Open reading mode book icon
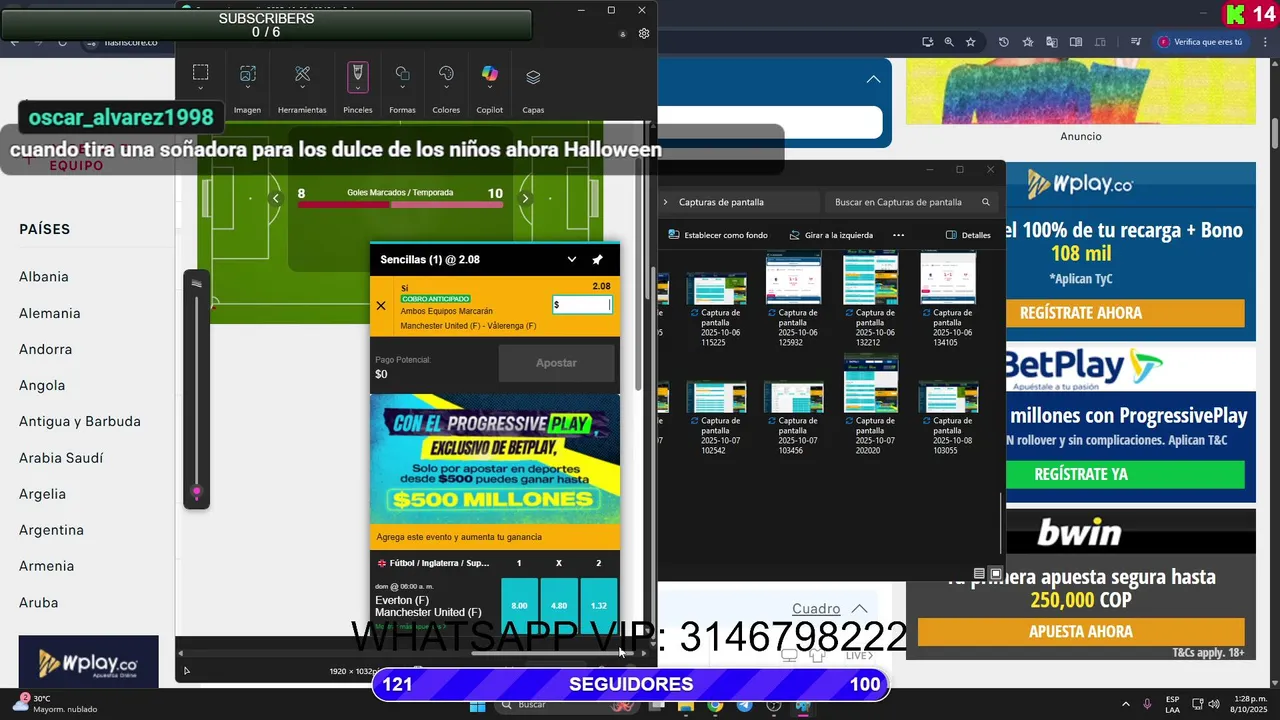 pyautogui.click(x=1076, y=42)
